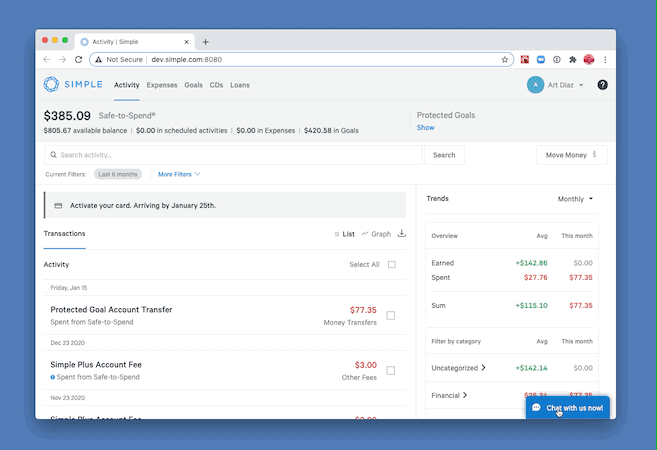
Task: Click the Other Fees category label
Action: [359, 378]
